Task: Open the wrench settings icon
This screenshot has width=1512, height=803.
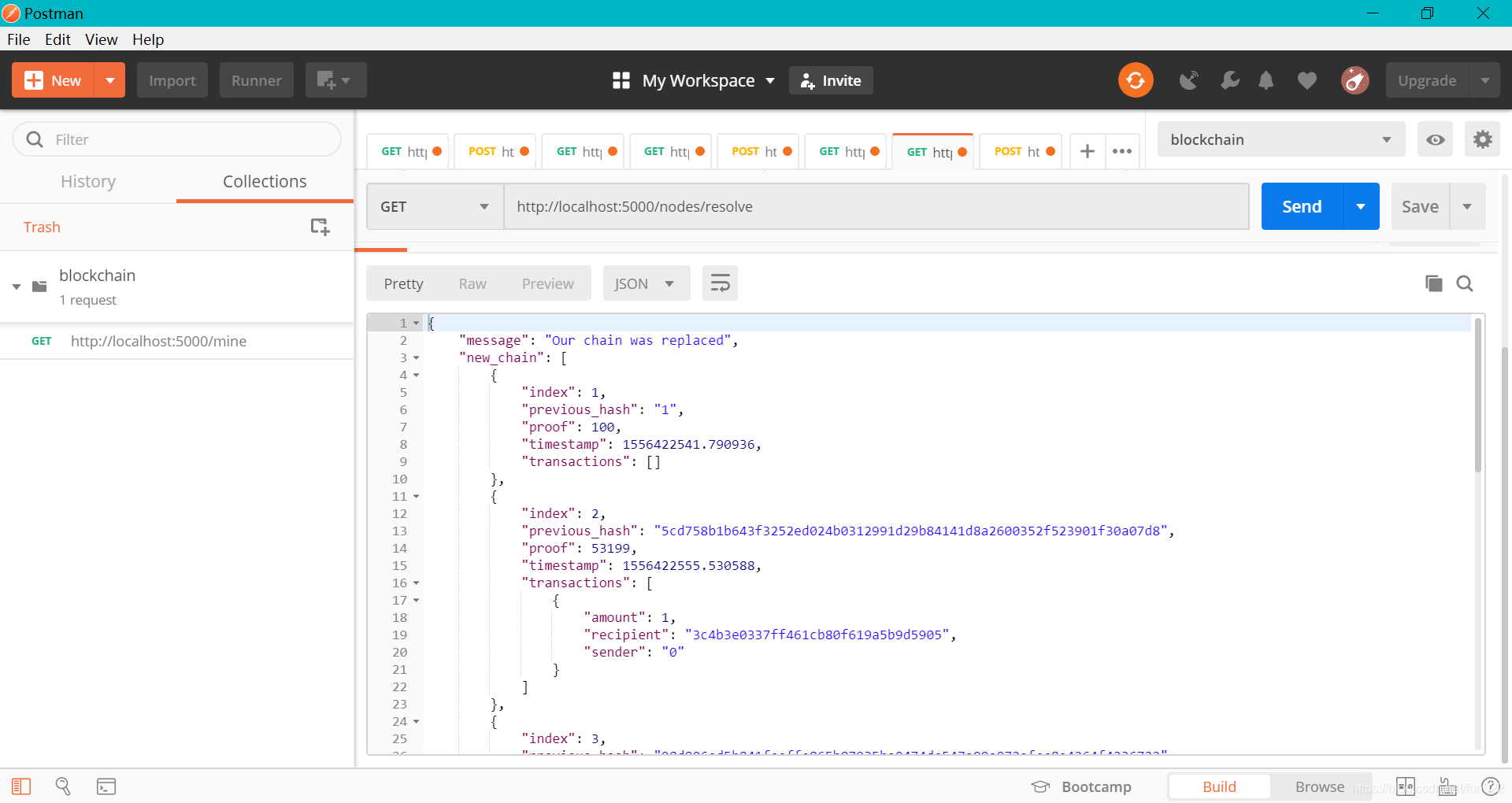Action: point(1229,80)
